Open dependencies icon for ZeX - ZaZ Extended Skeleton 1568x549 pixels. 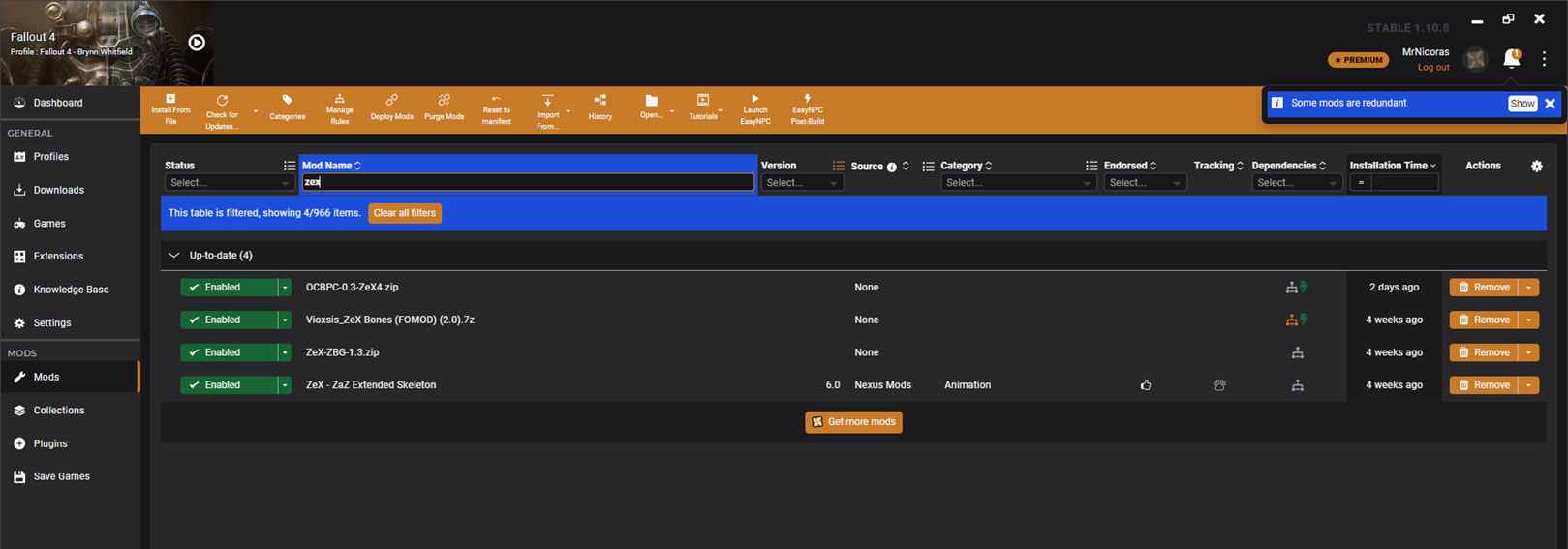click(1297, 385)
